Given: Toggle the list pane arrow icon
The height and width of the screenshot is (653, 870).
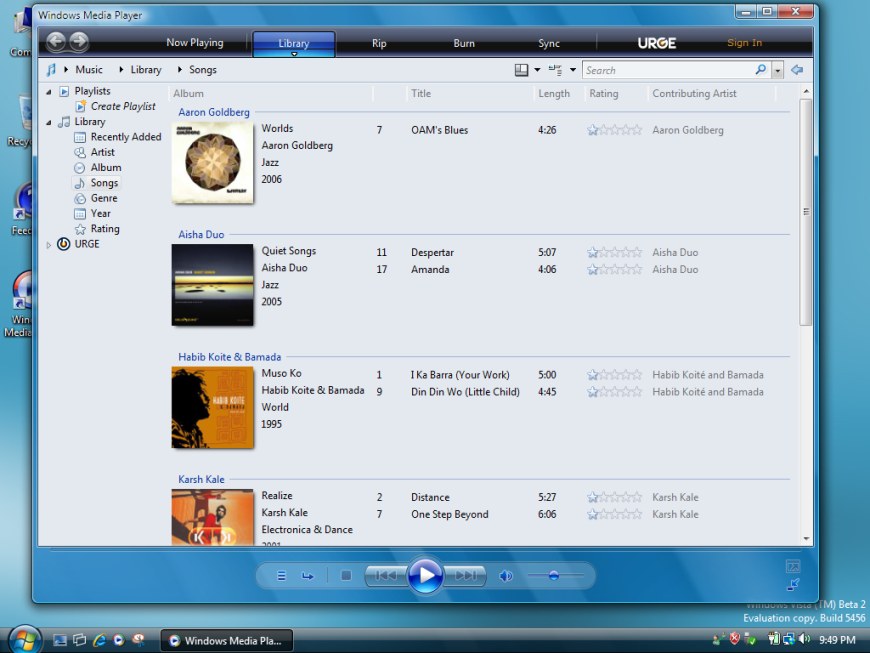Looking at the screenshot, I should (x=797, y=70).
